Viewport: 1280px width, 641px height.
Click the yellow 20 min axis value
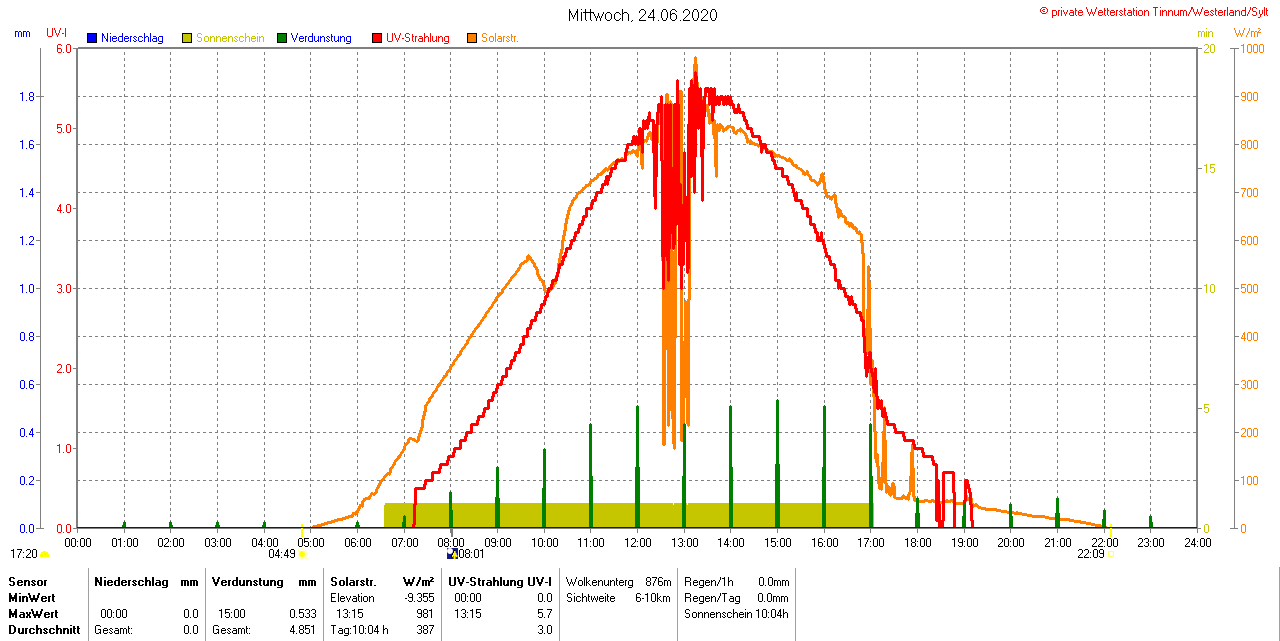point(1208,49)
